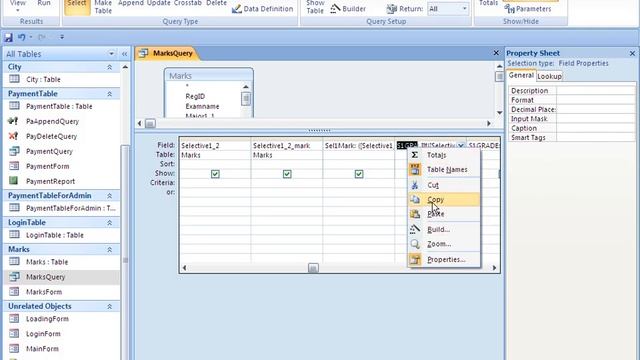Screen dimensions: 640x360
Task: Select MarksQuery icon in navigation pane
Action: point(14,277)
